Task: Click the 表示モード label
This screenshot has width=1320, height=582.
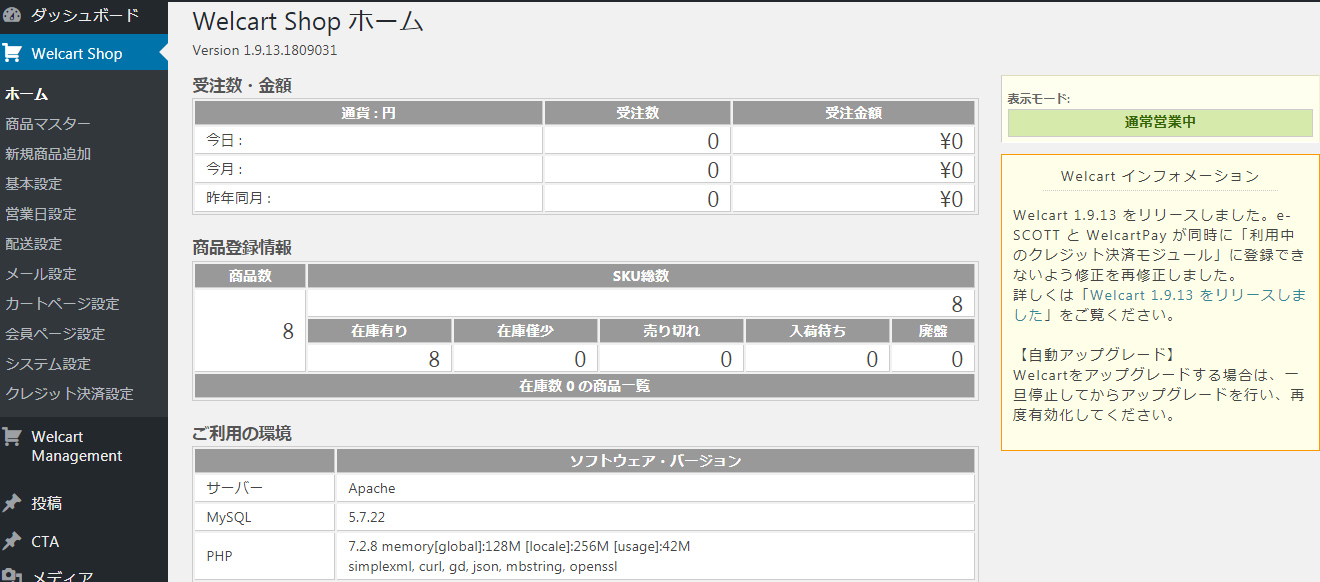Action: (1038, 99)
